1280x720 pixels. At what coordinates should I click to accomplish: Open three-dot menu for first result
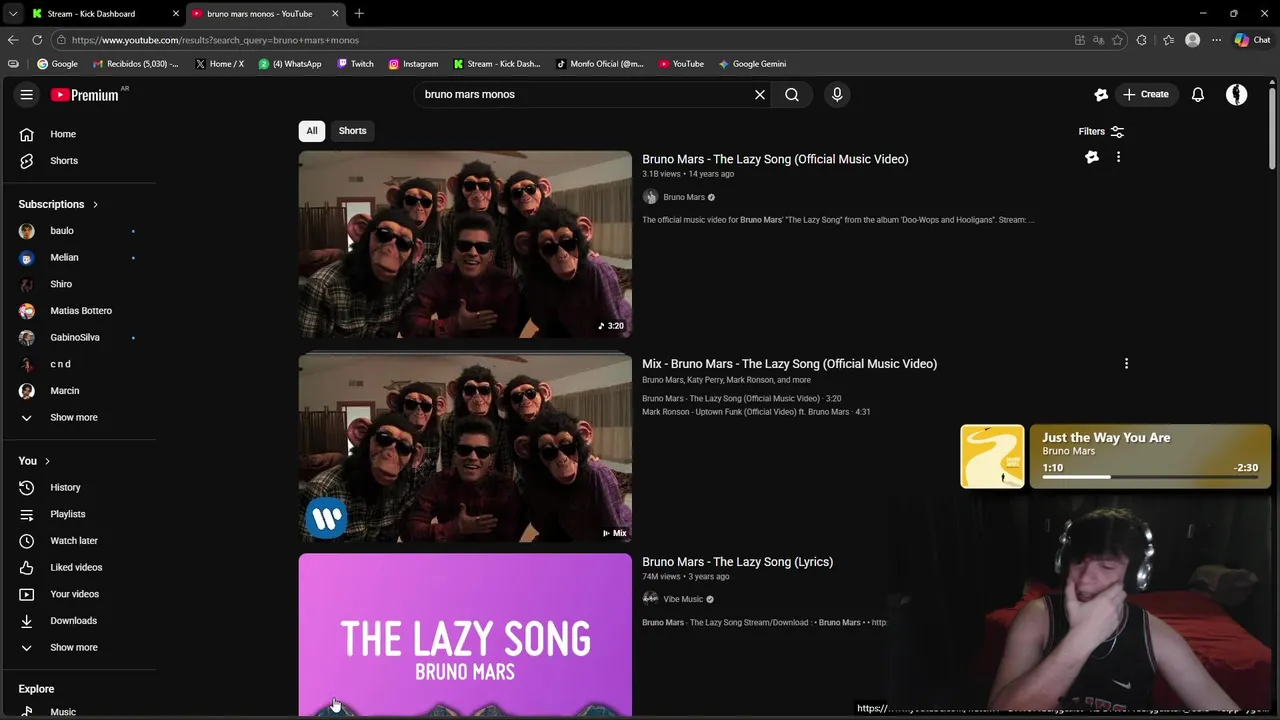coord(1118,157)
